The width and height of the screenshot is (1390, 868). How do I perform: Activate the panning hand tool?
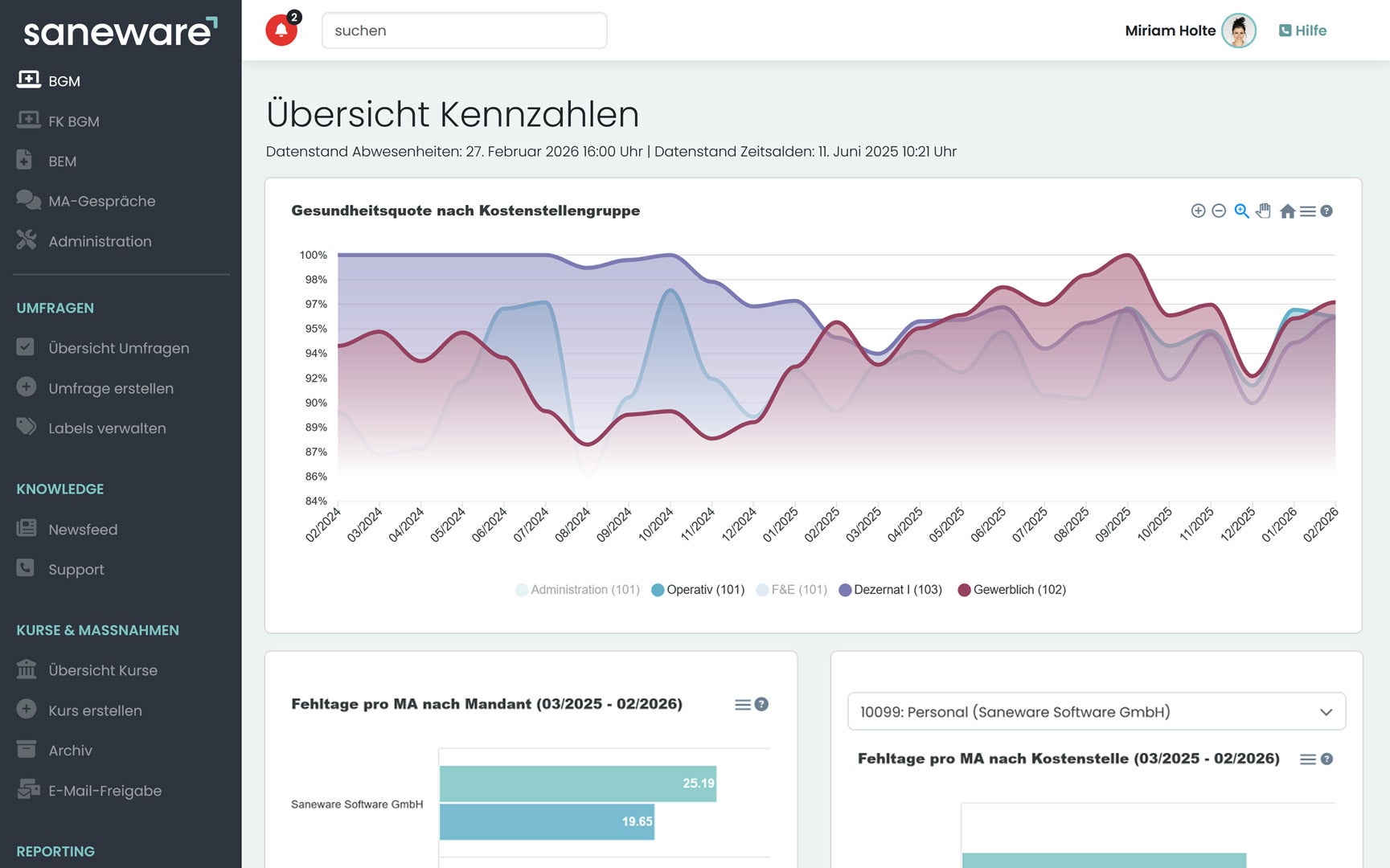[1264, 211]
